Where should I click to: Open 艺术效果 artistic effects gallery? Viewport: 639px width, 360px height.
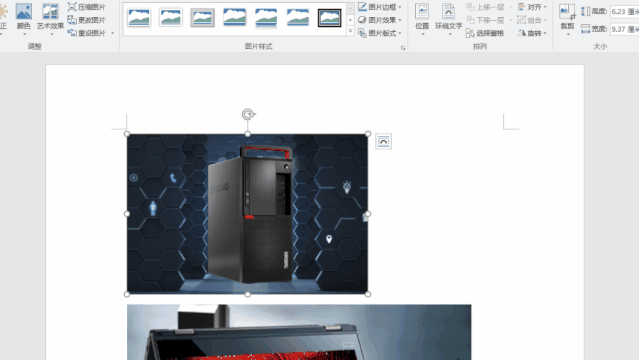point(50,18)
